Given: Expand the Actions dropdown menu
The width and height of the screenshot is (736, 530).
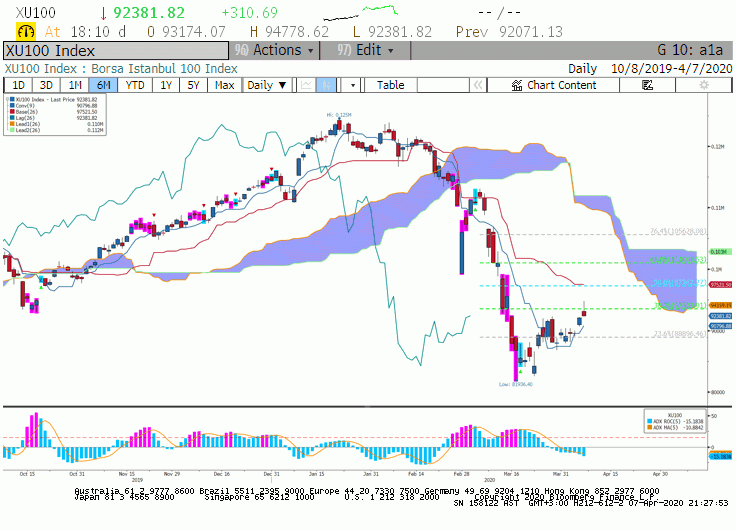Looking at the screenshot, I should (274, 50).
